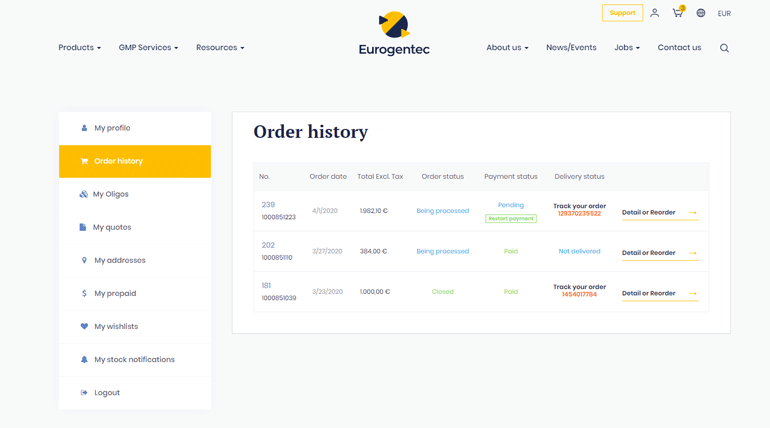Open the shopping cart icon

678,13
